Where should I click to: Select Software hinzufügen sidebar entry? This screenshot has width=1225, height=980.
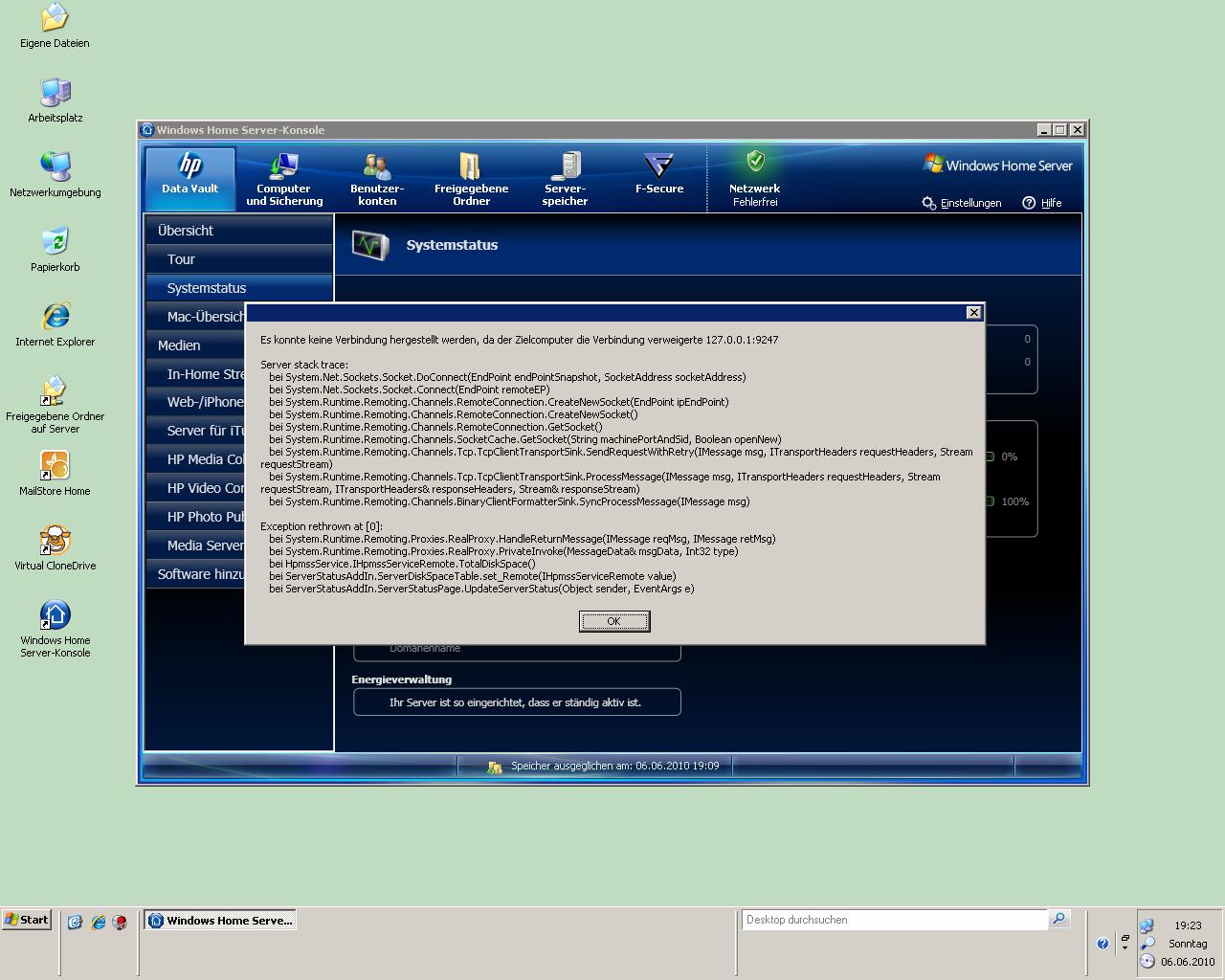tap(195, 574)
